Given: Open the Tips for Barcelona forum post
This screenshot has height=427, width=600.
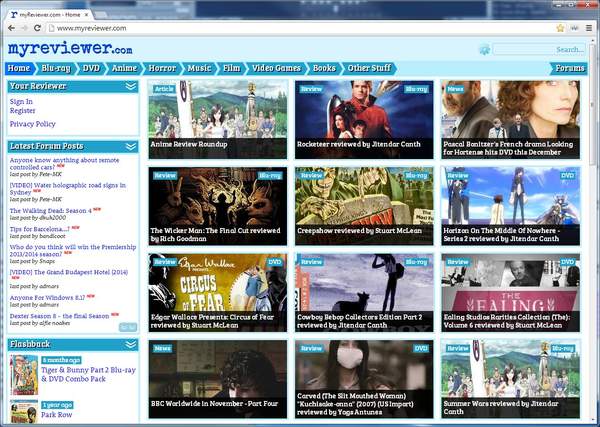Looking at the screenshot, I should (x=39, y=229).
